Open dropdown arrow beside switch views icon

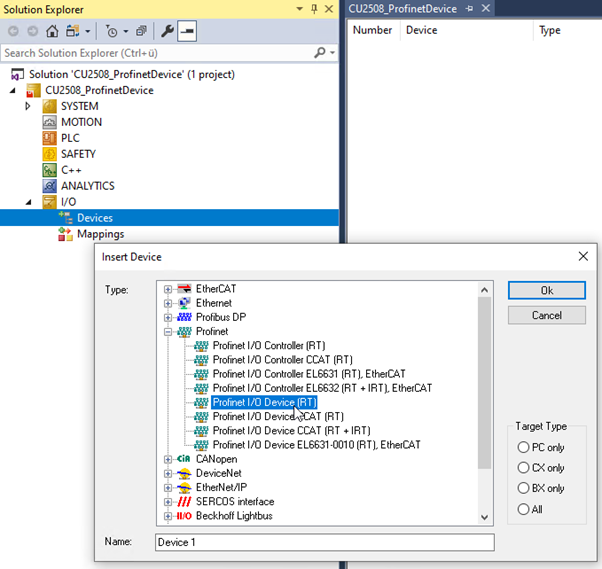[88, 31]
